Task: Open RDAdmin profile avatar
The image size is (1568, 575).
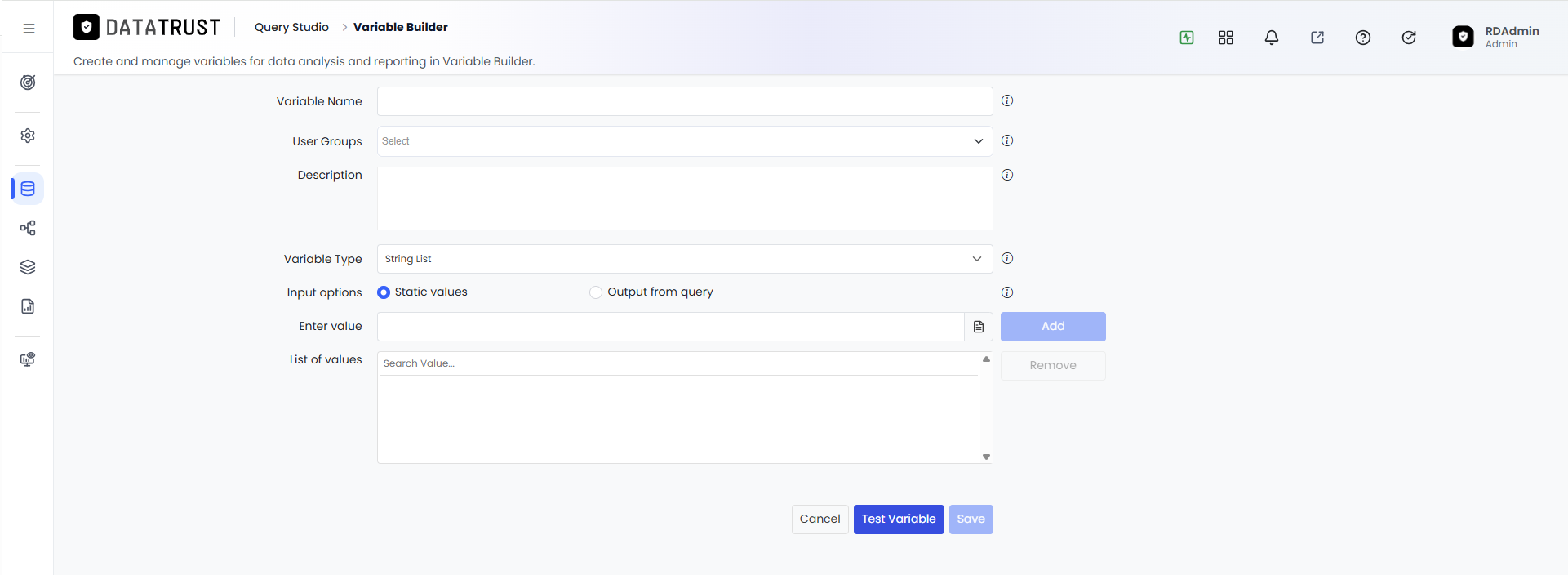Action: 1464,37
